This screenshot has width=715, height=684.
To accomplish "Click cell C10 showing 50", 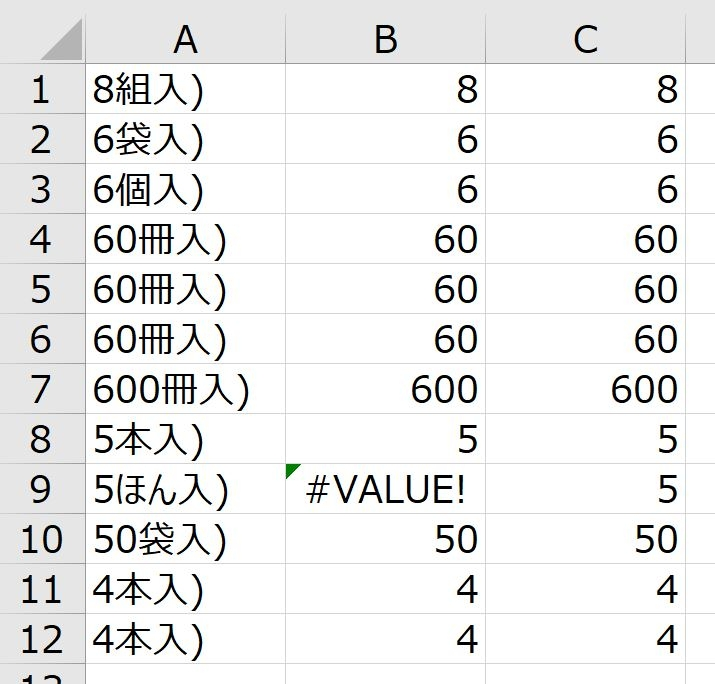I will click(585, 539).
